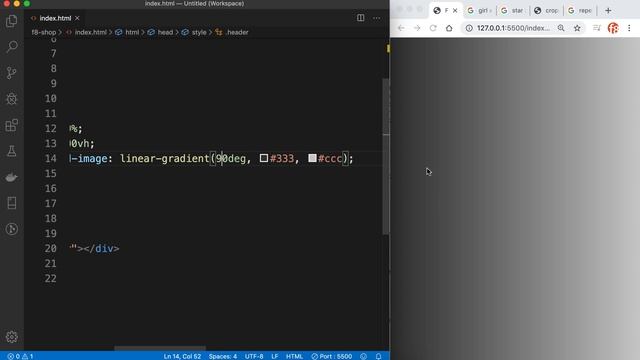Bookmark this page with the star icon

tap(577, 28)
